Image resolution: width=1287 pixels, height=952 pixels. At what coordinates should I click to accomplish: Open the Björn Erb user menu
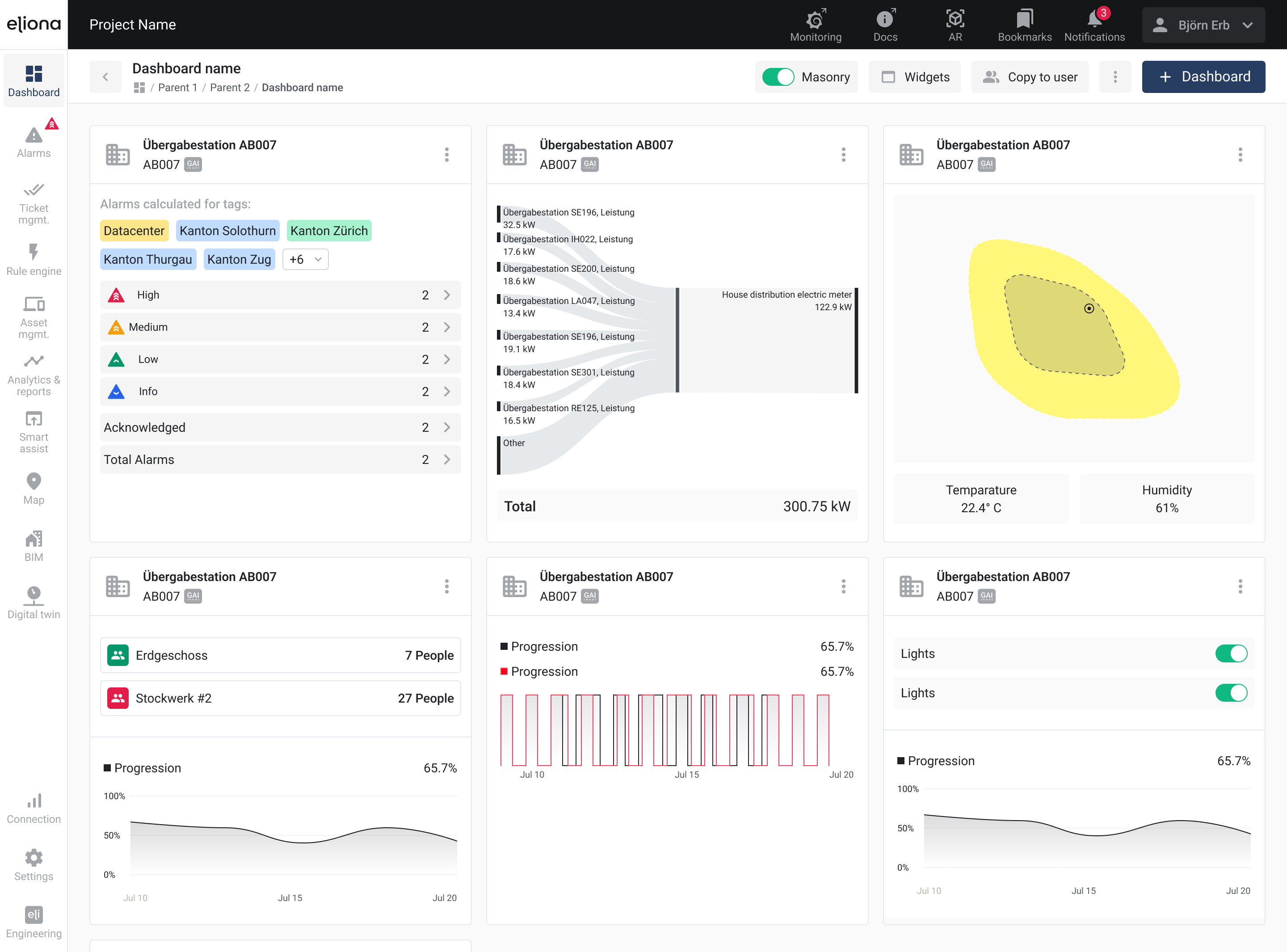coord(1203,25)
